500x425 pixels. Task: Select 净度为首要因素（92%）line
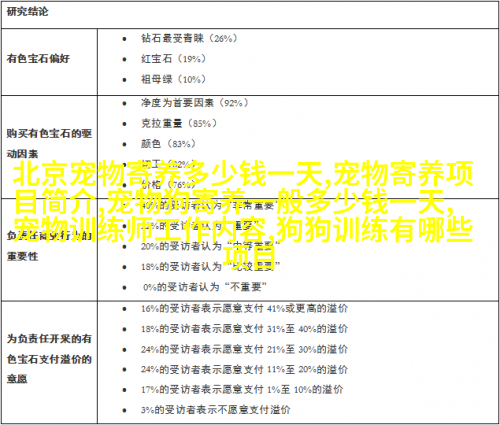coord(195,103)
